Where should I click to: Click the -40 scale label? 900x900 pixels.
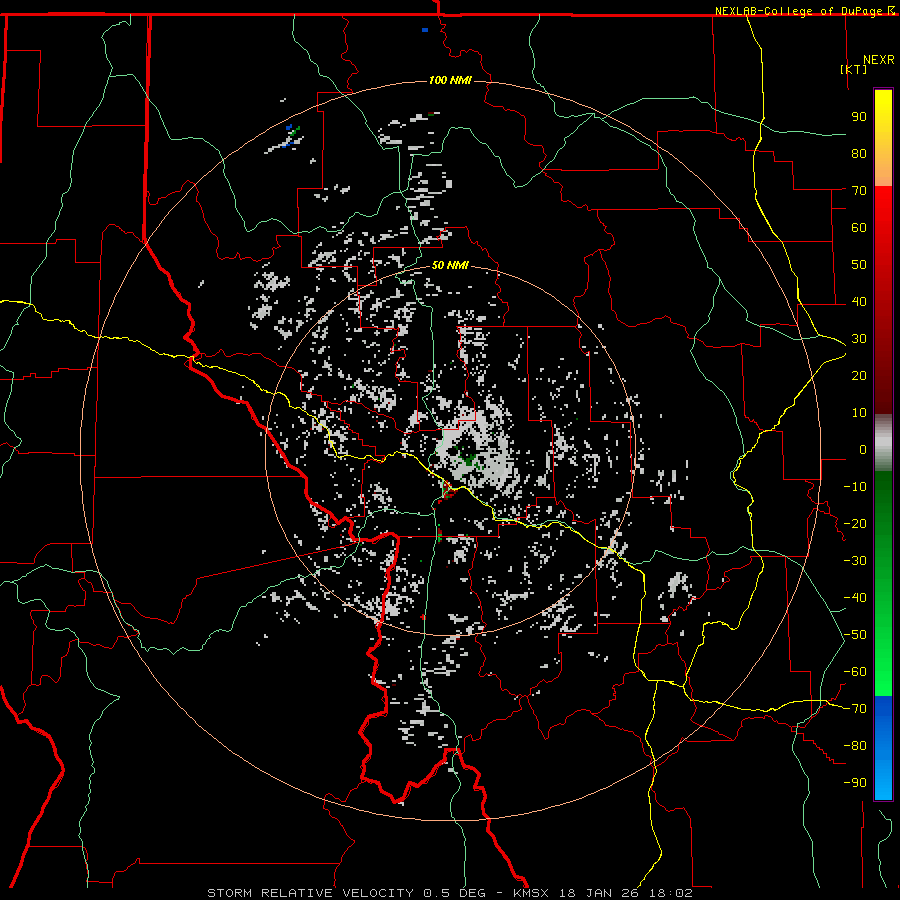[855, 598]
